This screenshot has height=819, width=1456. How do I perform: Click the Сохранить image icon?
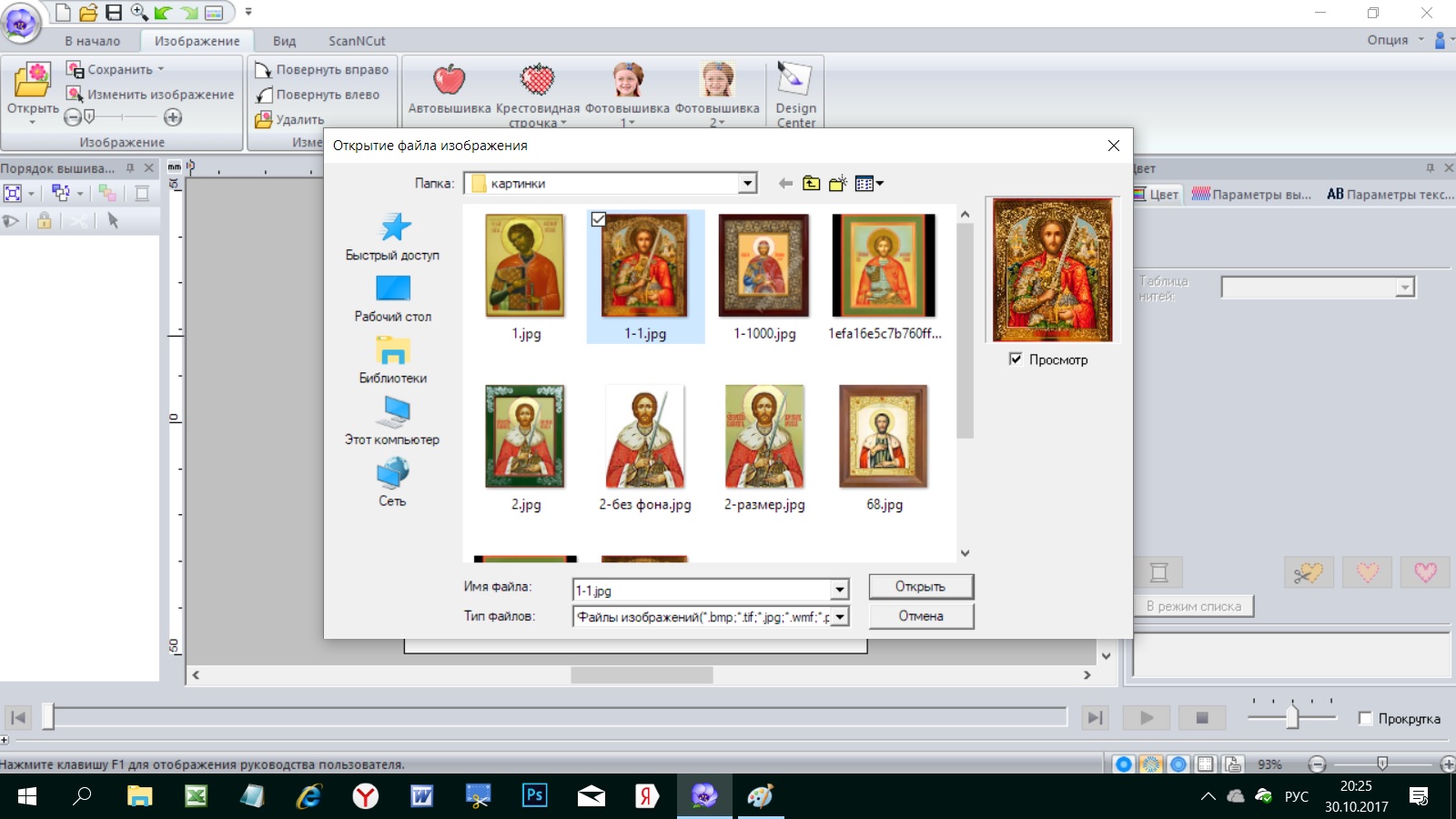click(x=75, y=69)
